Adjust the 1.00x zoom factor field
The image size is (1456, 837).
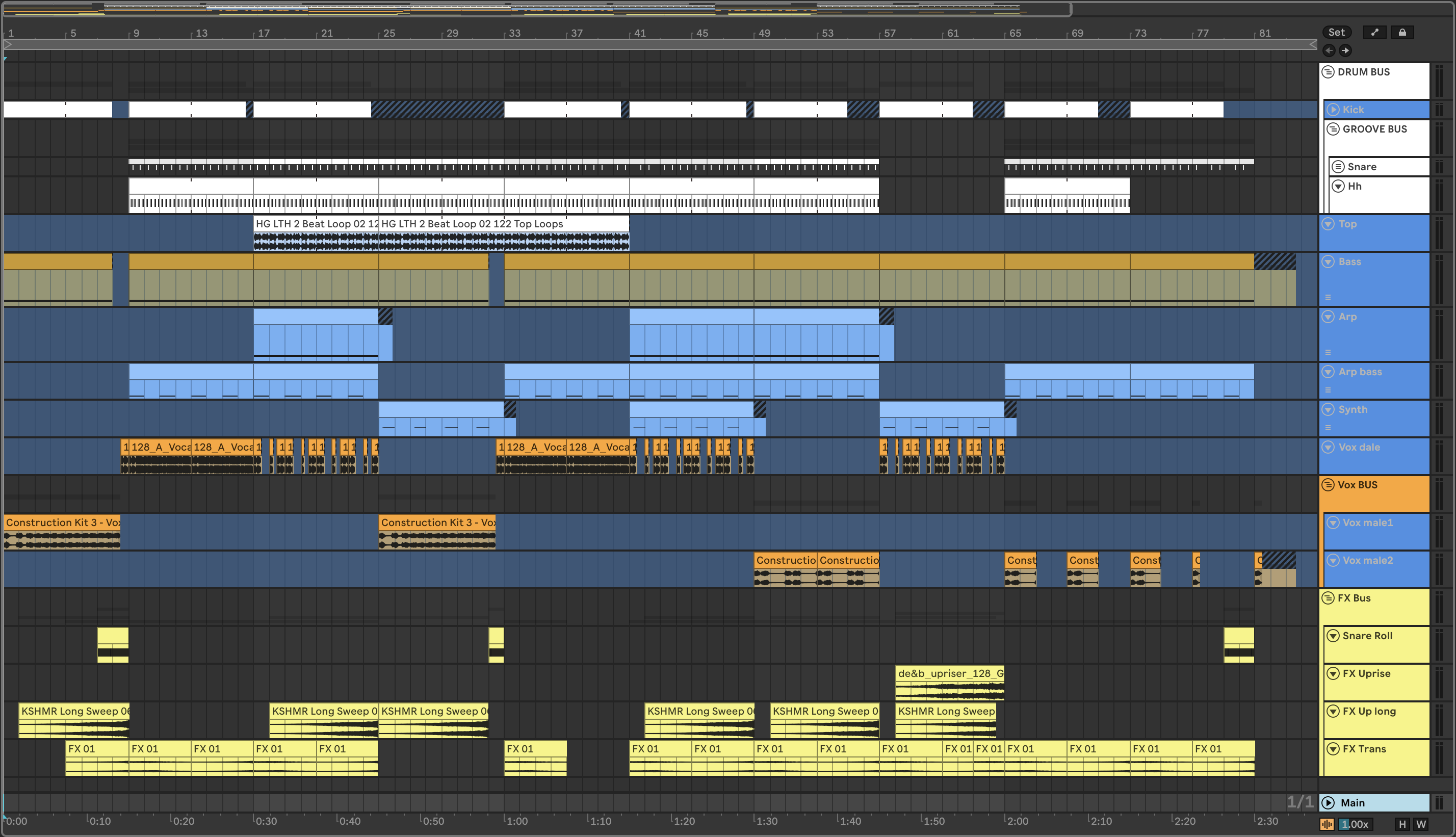(x=1355, y=824)
